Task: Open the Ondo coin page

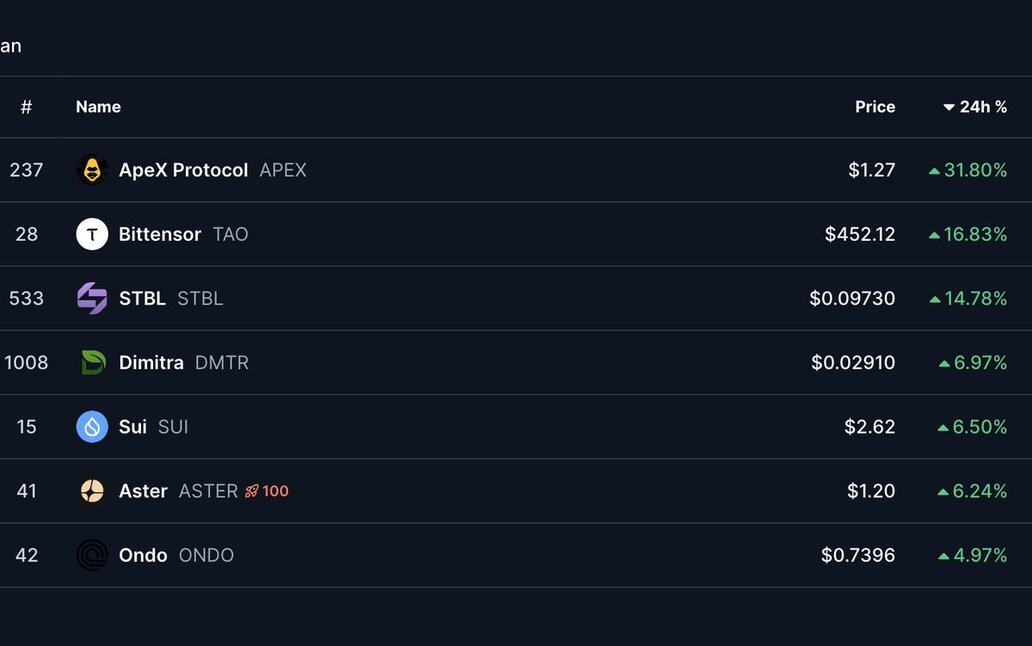Action: (x=143, y=555)
